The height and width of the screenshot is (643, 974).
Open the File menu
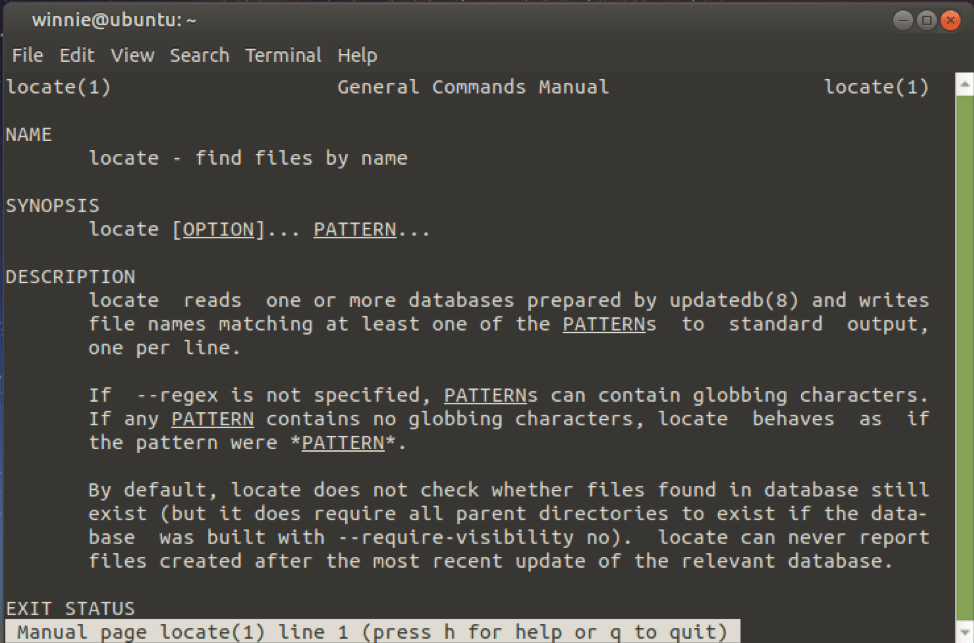pos(27,55)
